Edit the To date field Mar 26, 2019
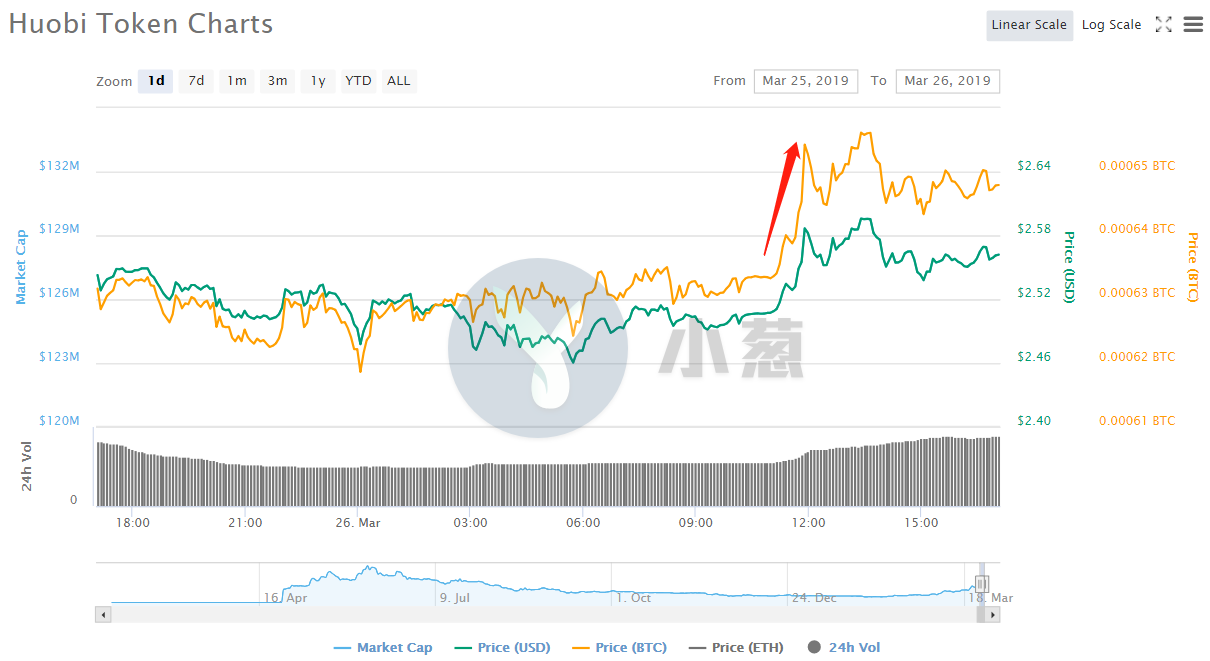 click(x=948, y=81)
